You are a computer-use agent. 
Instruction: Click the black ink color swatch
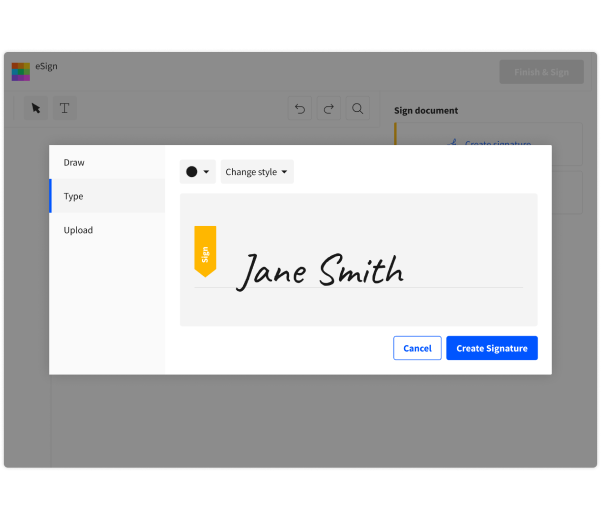[x=191, y=172]
